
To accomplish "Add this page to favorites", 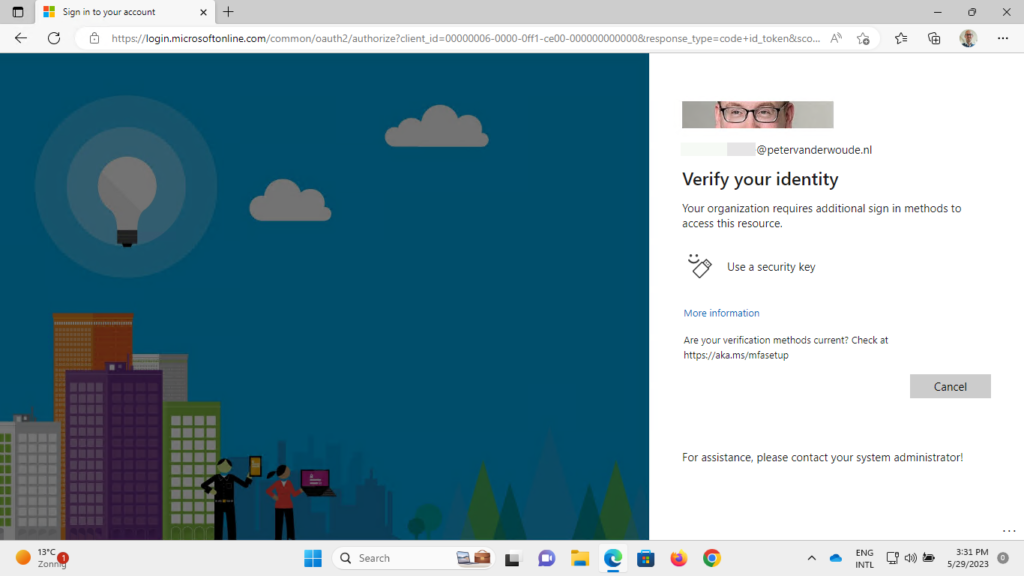I will coord(863,38).
